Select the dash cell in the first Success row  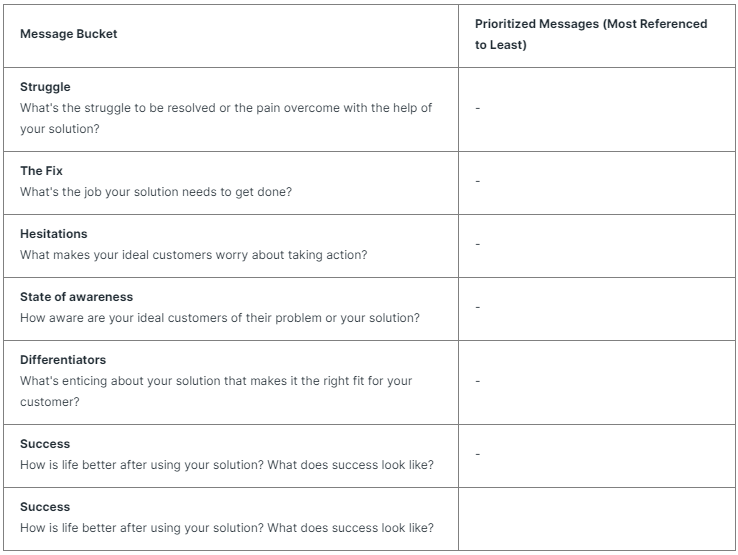pyautogui.click(x=478, y=454)
